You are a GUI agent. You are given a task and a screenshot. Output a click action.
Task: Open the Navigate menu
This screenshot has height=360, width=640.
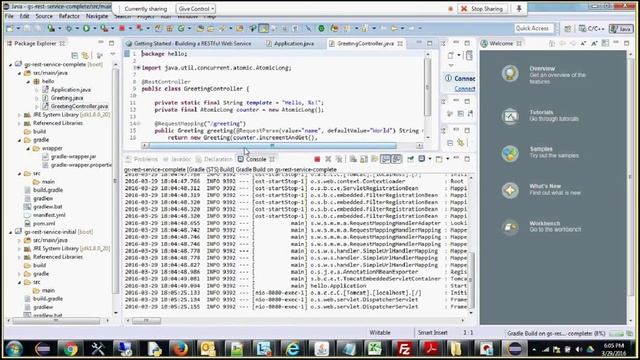[97, 16]
